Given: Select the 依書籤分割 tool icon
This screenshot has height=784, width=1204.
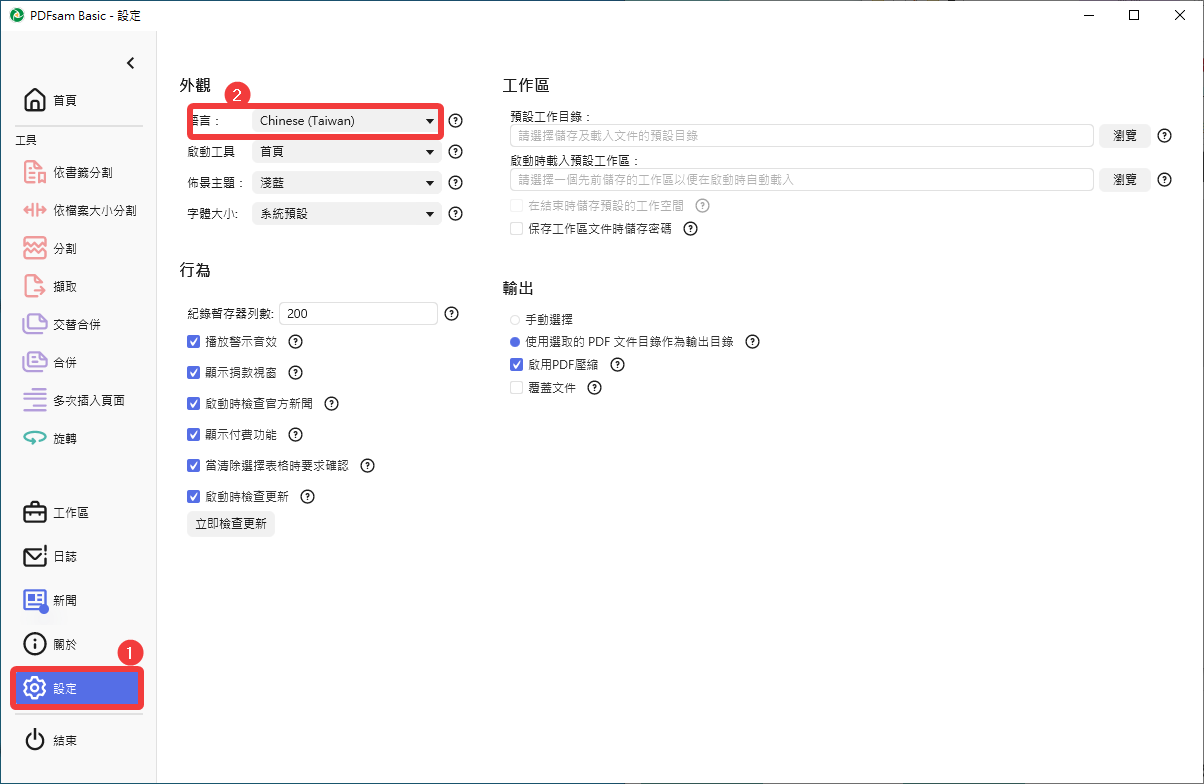Looking at the screenshot, I should tap(35, 173).
